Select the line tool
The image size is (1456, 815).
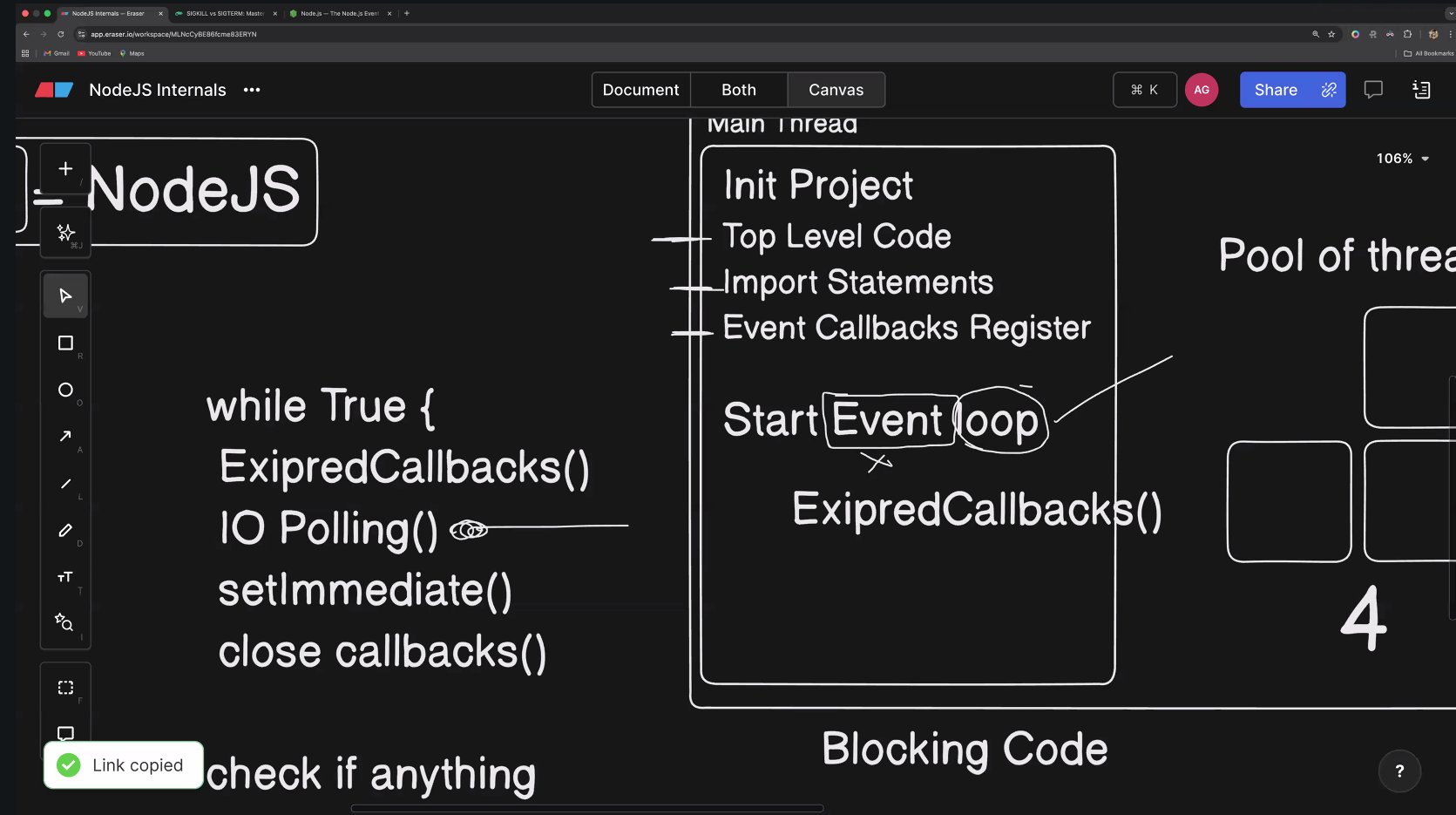(65, 484)
